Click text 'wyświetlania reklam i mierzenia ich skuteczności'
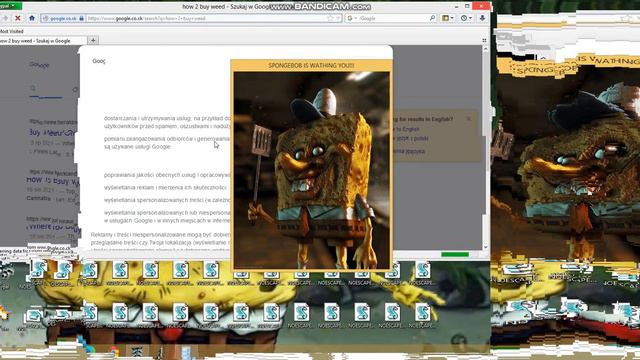 [165, 188]
